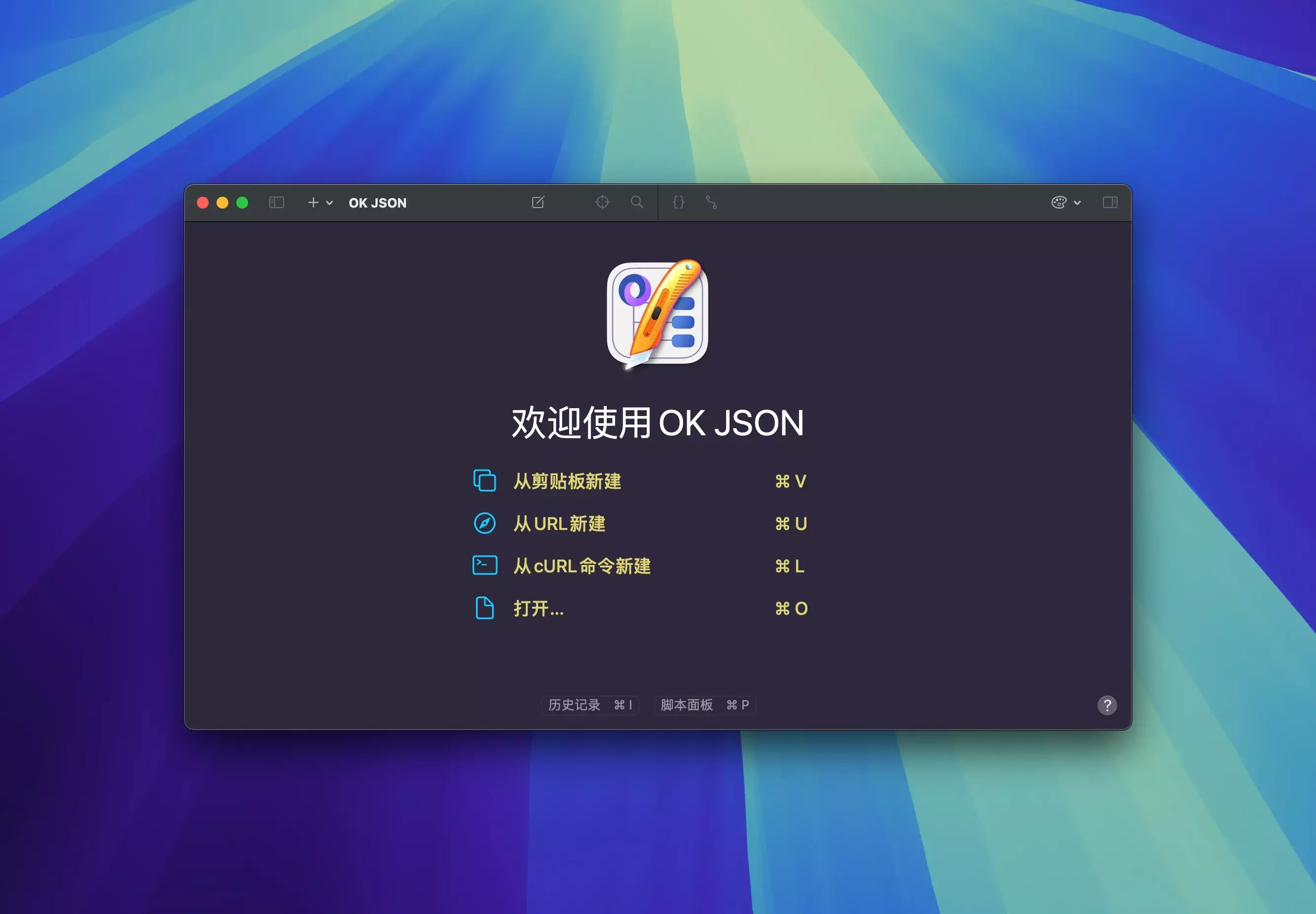Open the color palette theme icon
1316x914 pixels.
[1059, 202]
